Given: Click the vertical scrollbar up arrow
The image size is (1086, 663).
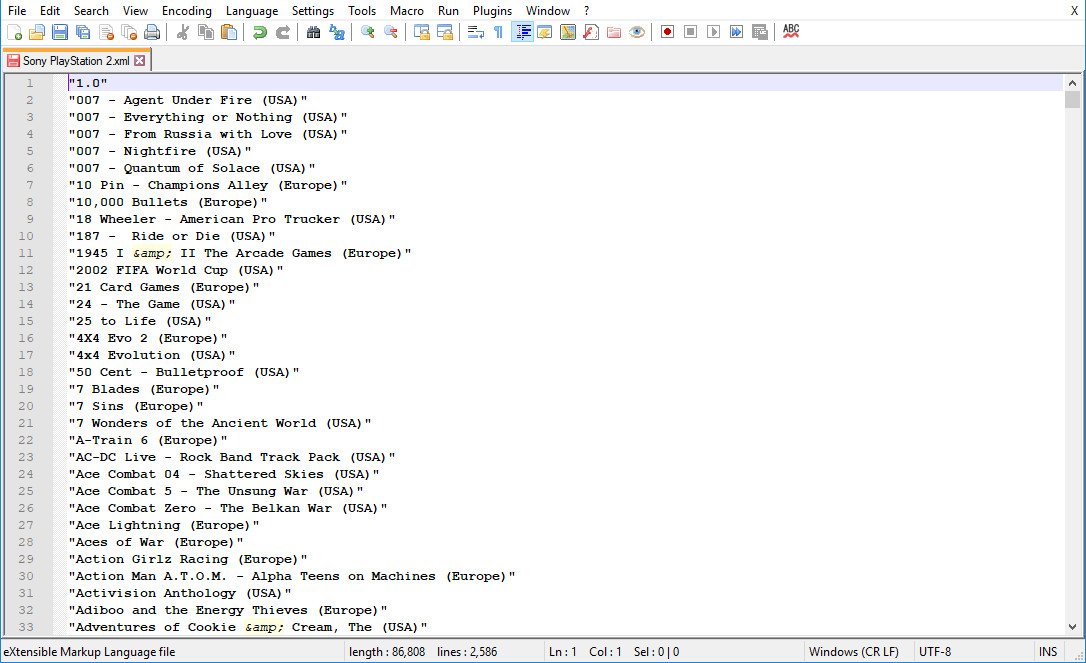Looking at the screenshot, I should coord(1072,82).
